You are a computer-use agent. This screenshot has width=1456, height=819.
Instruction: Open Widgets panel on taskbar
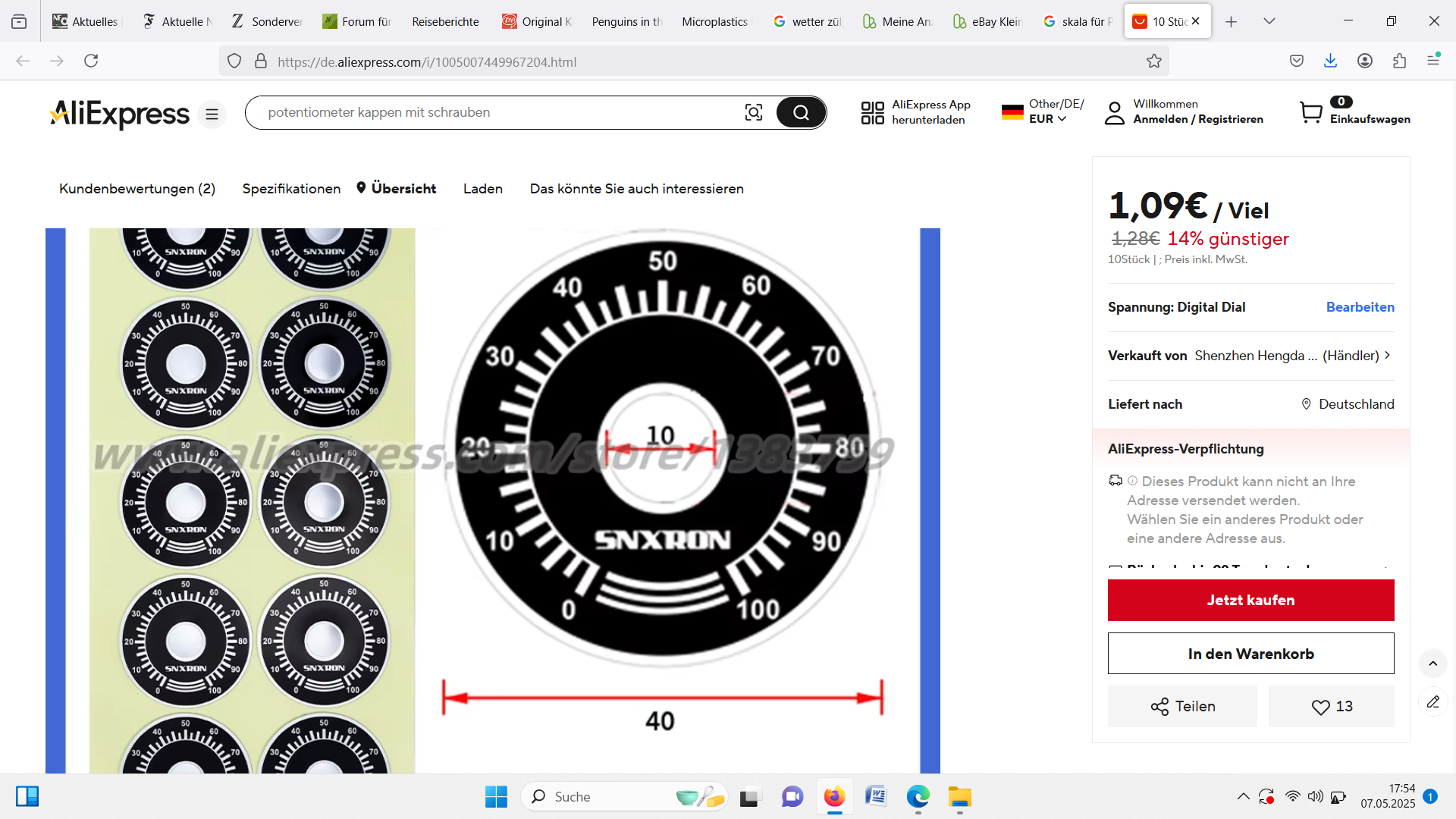click(x=27, y=796)
